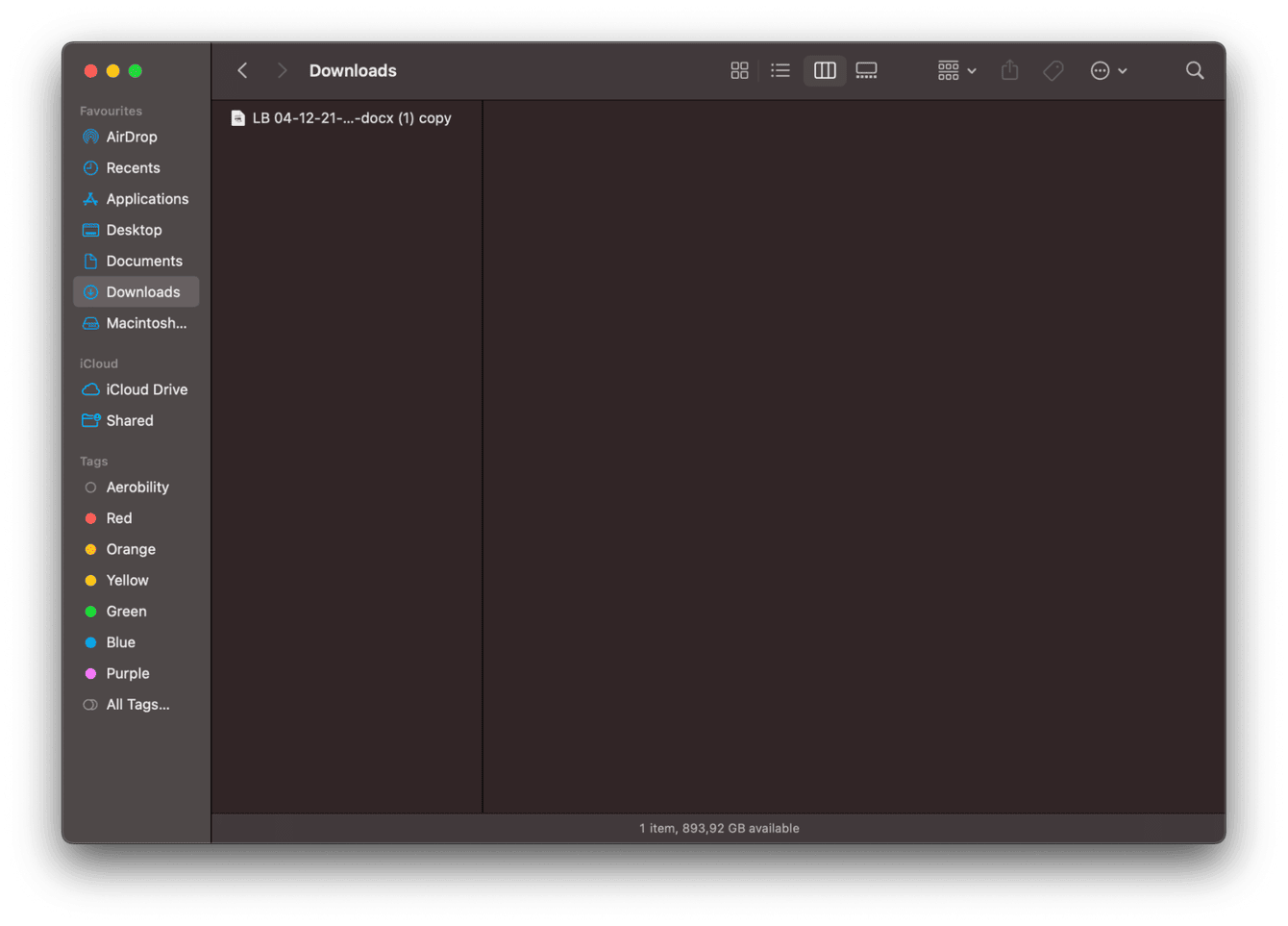This screenshot has height=926, width=1288.
Task: Open the Group By dropdown
Action: click(x=956, y=70)
